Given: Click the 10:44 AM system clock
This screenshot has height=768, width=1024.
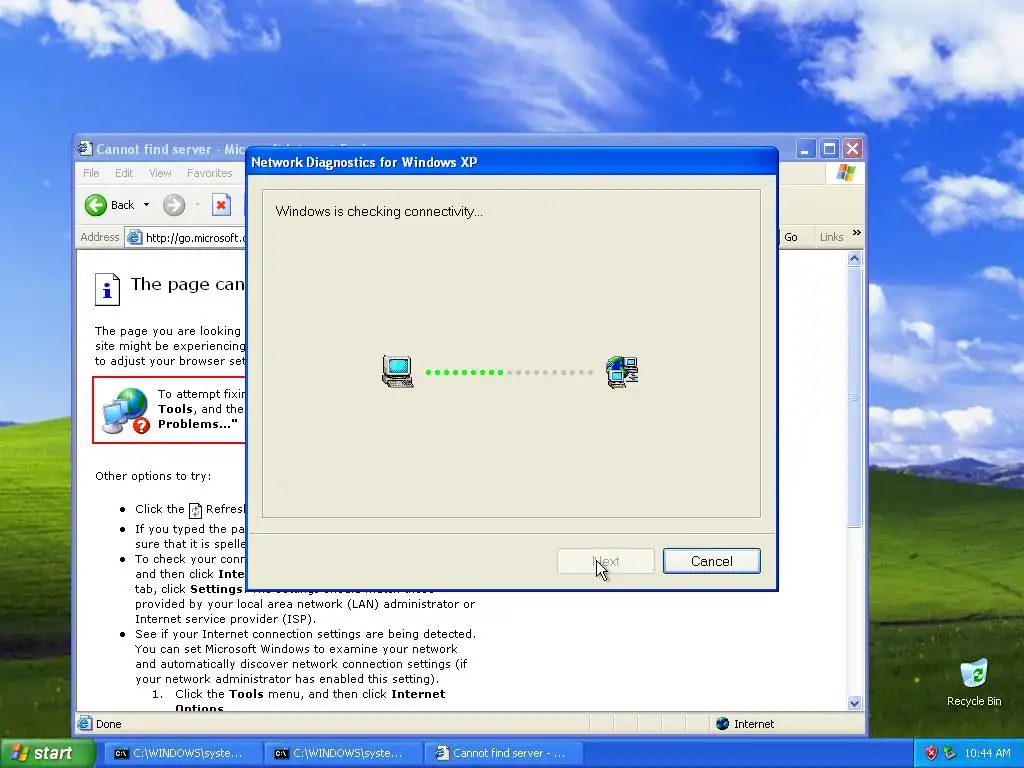Looking at the screenshot, I should [x=987, y=753].
